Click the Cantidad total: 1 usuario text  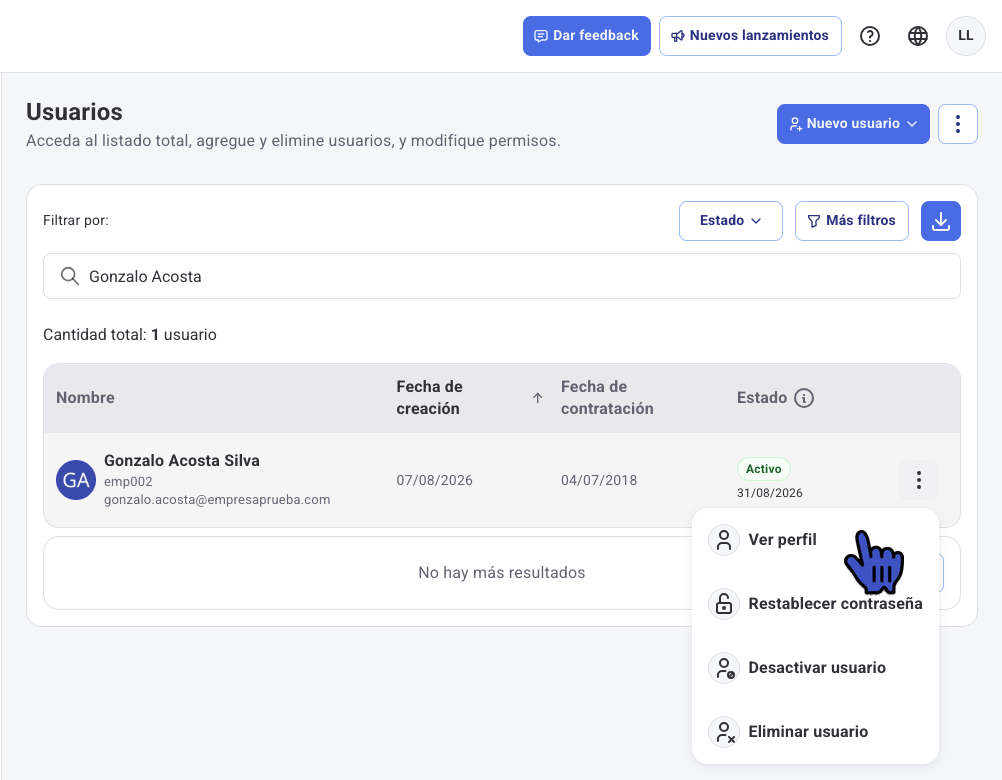coord(130,335)
